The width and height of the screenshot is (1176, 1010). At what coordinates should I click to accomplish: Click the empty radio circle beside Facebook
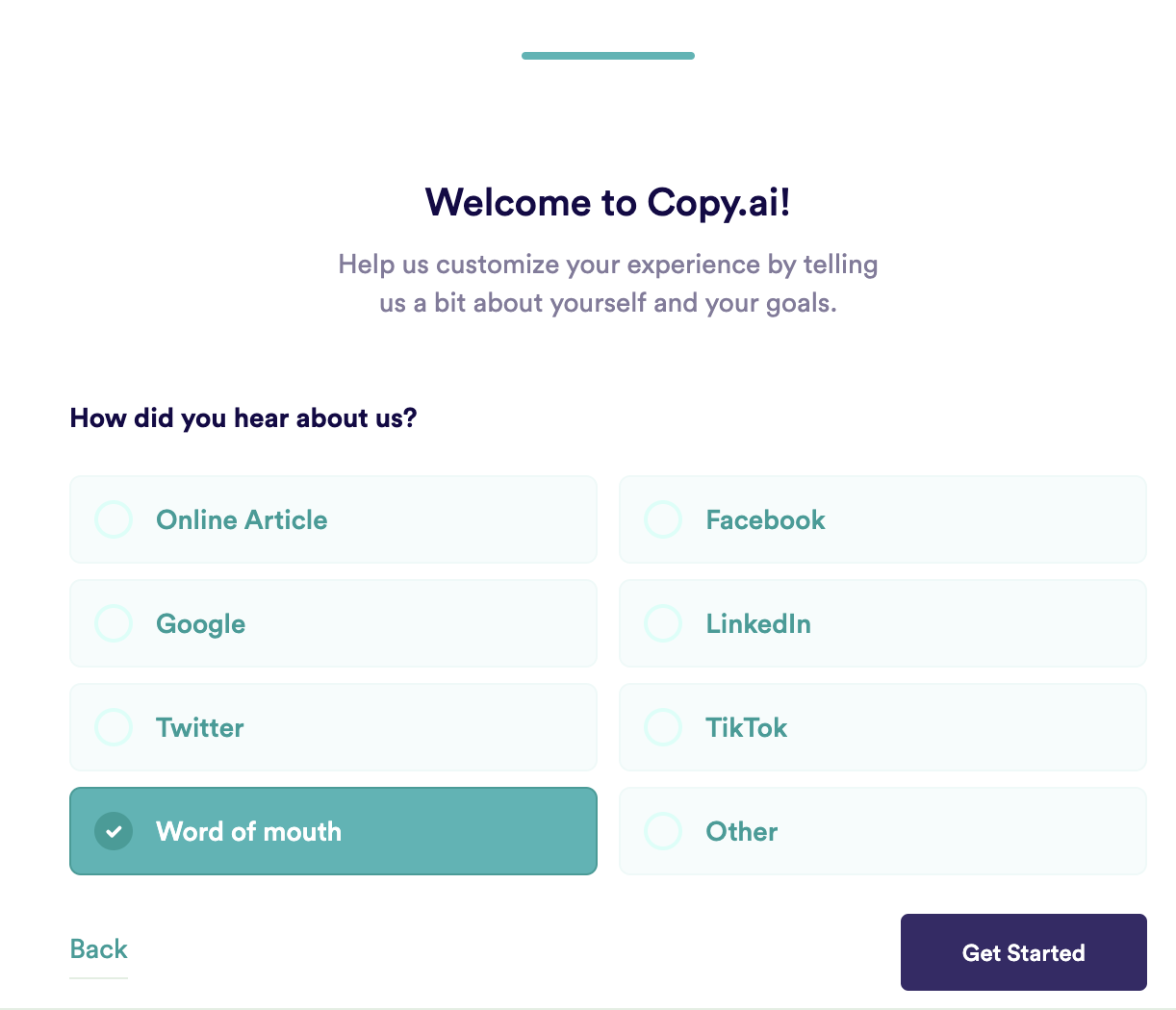pyautogui.click(x=663, y=519)
